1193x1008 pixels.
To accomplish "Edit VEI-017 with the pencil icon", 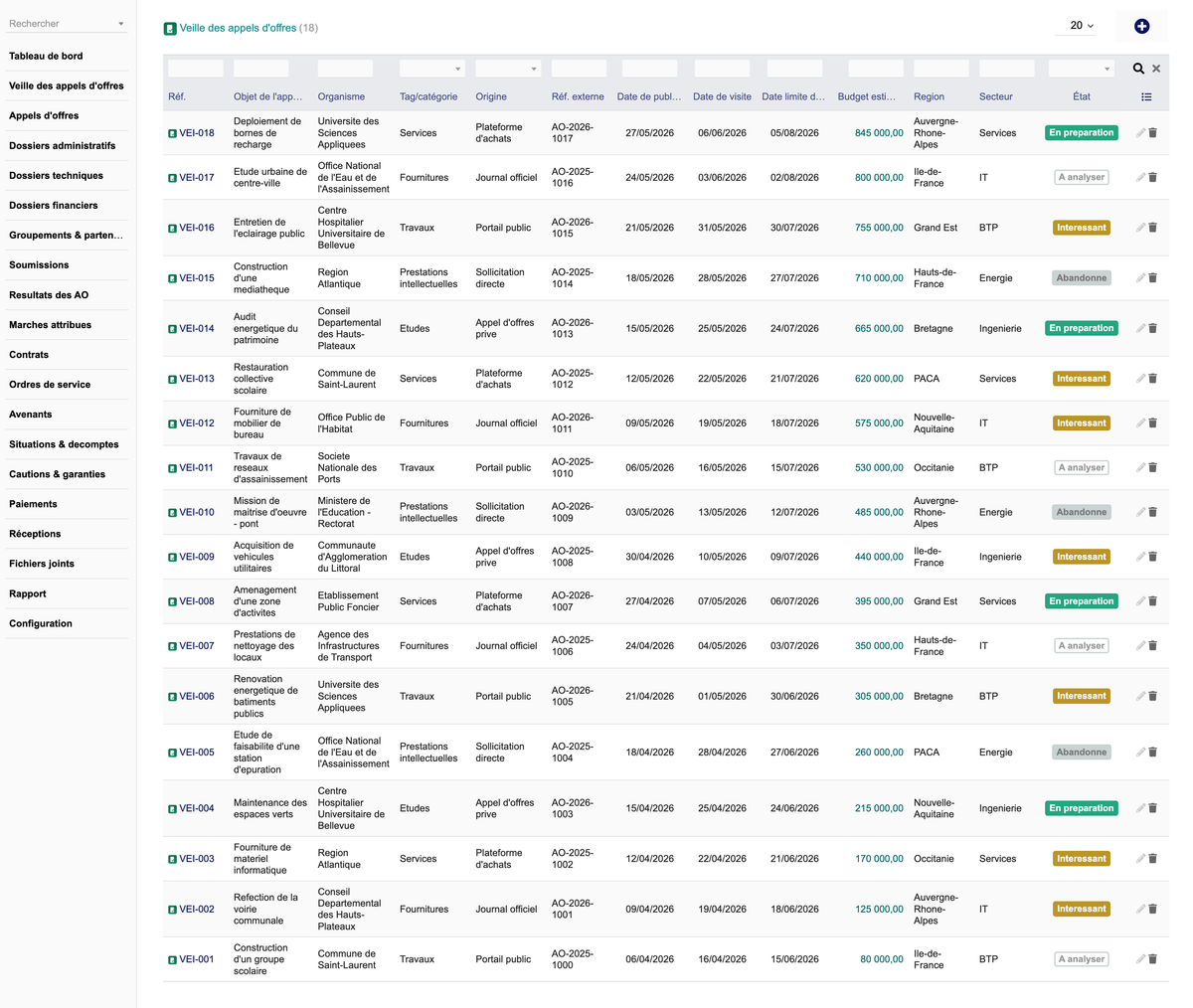I will pyautogui.click(x=1141, y=177).
